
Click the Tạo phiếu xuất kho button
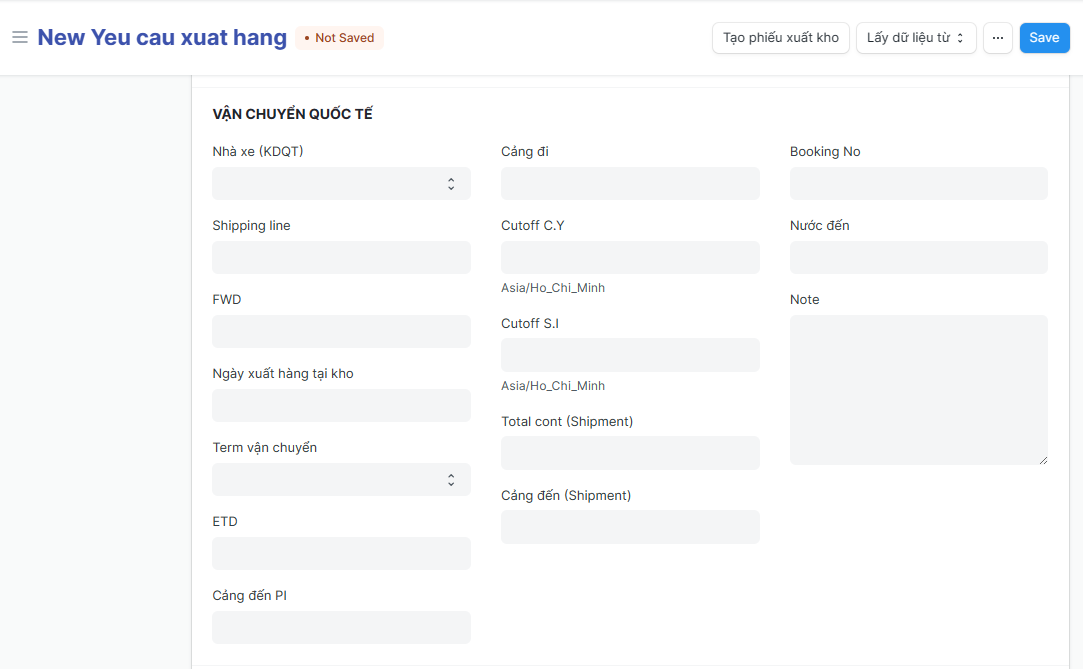pyautogui.click(x=780, y=38)
